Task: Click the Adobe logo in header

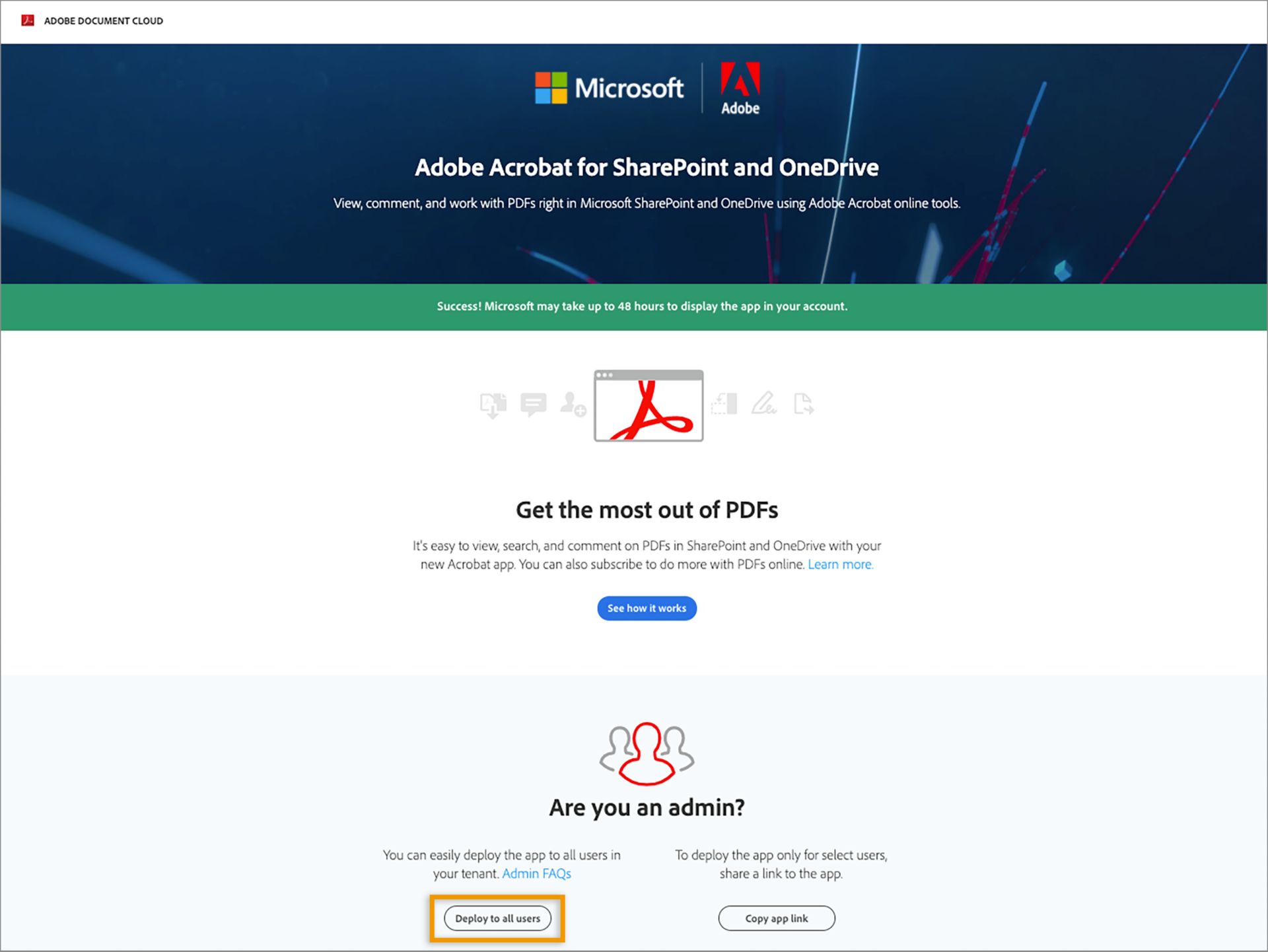Action: pos(29,18)
